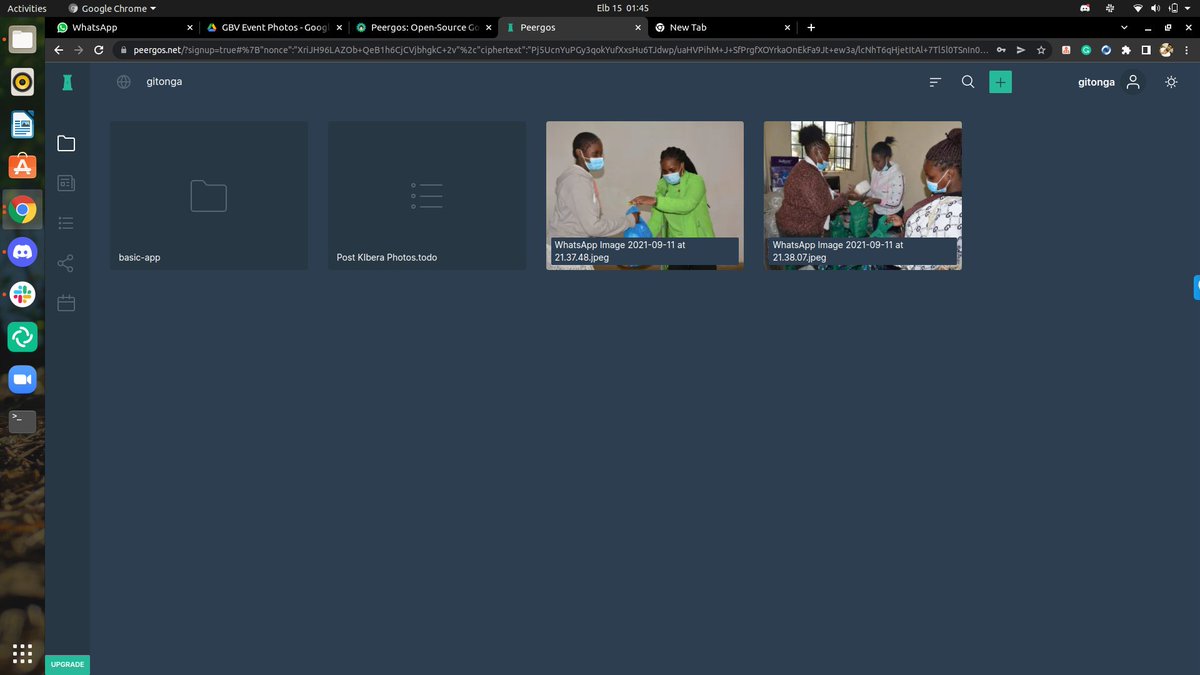Close the New Tab browser tab

point(787,27)
